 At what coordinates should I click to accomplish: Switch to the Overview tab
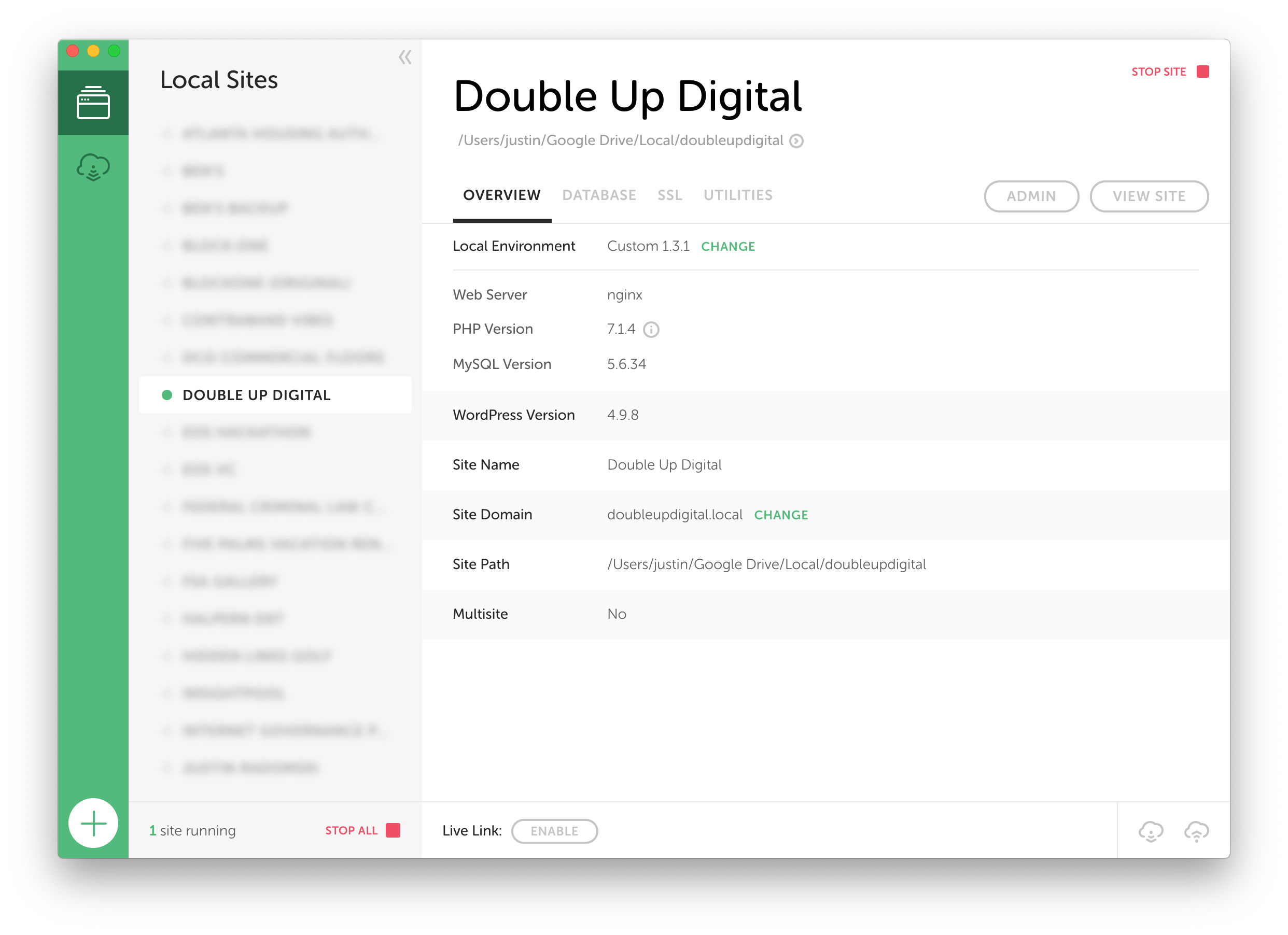[x=502, y=195]
